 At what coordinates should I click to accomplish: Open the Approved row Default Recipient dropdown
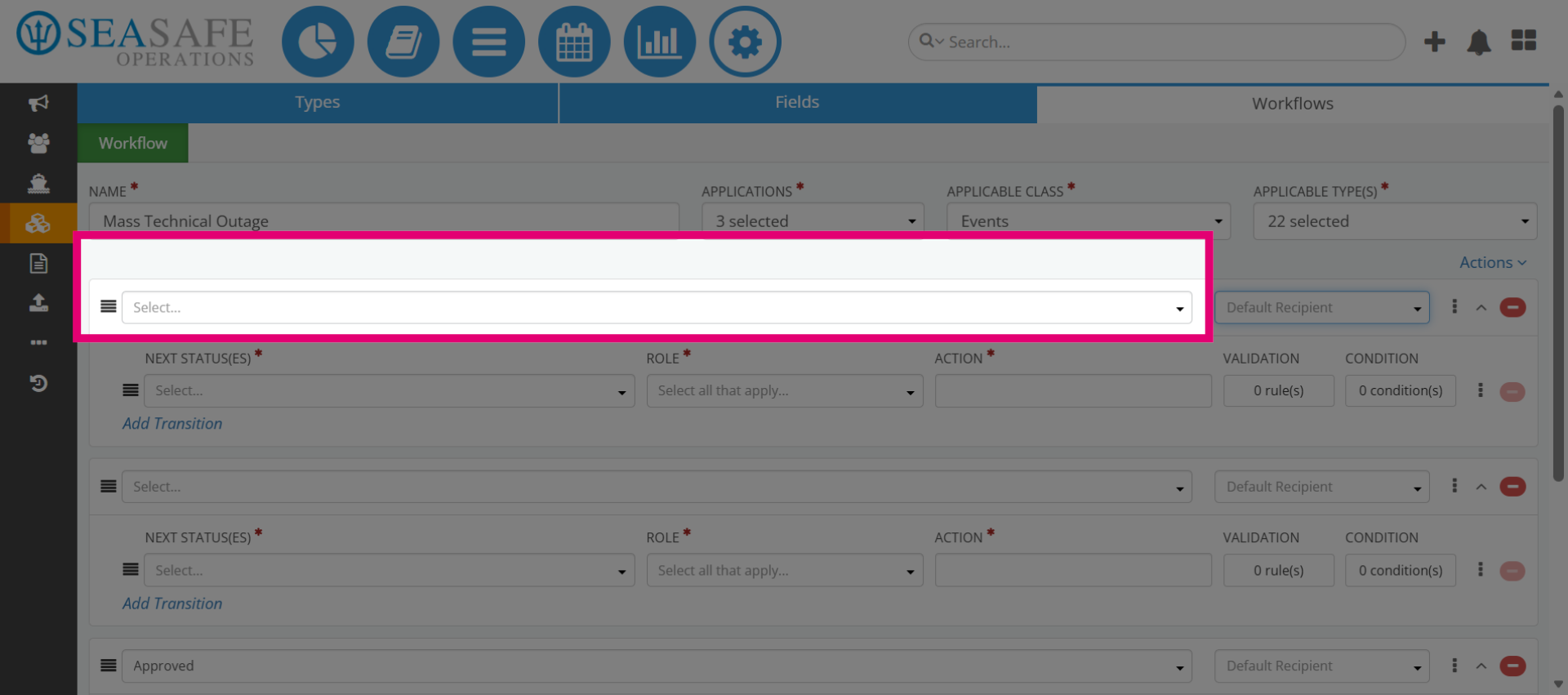pos(1322,666)
